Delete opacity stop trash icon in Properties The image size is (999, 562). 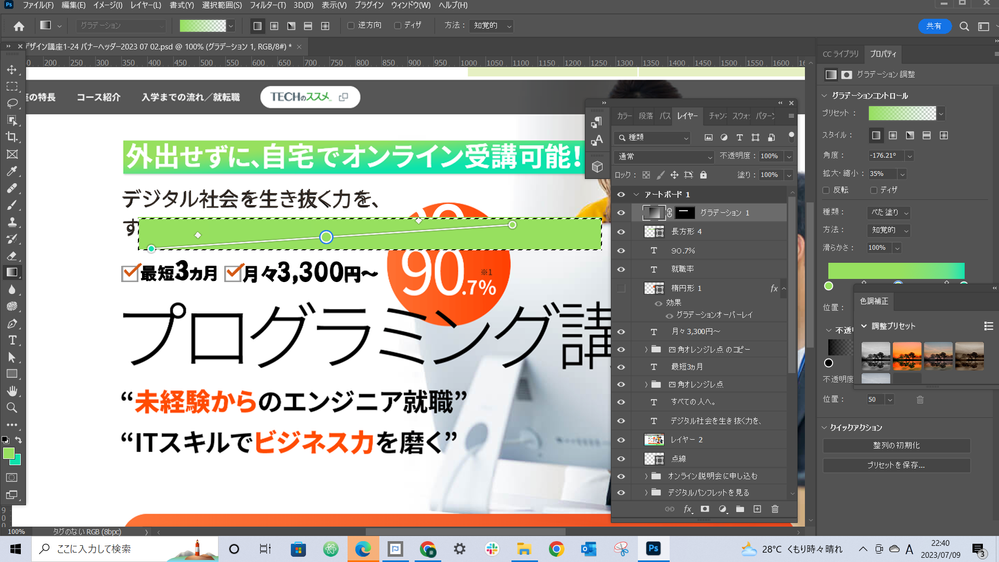(x=919, y=400)
